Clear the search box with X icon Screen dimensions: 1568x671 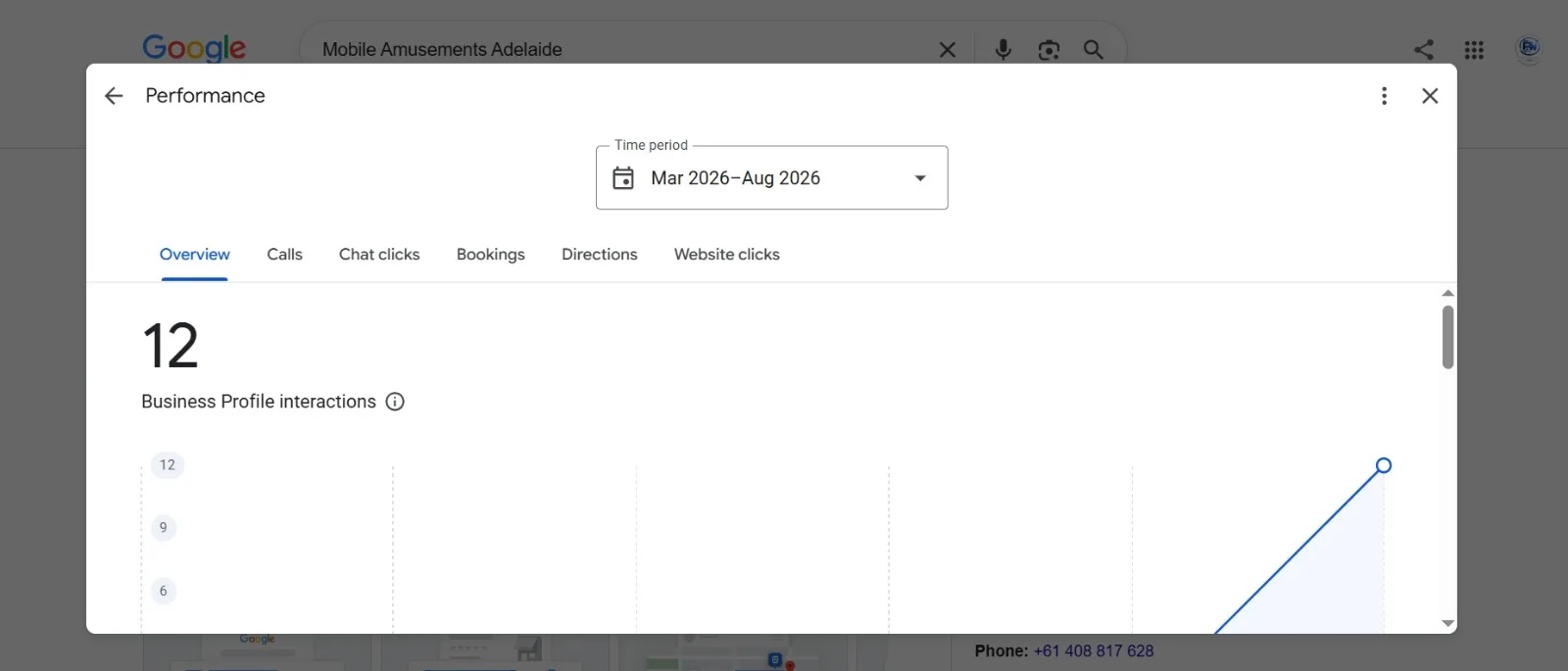coord(947,50)
